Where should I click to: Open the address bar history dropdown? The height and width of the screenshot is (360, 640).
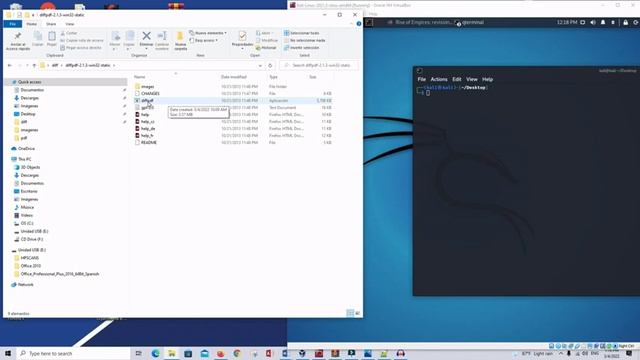click(260, 65)
